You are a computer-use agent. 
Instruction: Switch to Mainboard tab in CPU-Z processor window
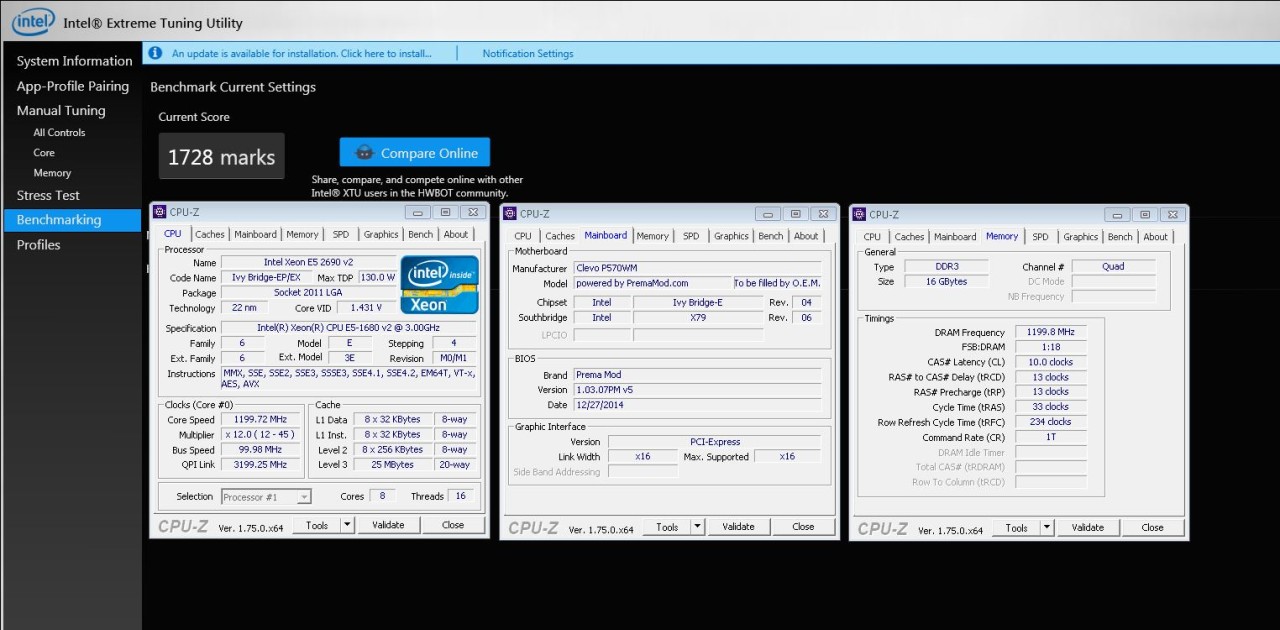(x=255, y=235)
